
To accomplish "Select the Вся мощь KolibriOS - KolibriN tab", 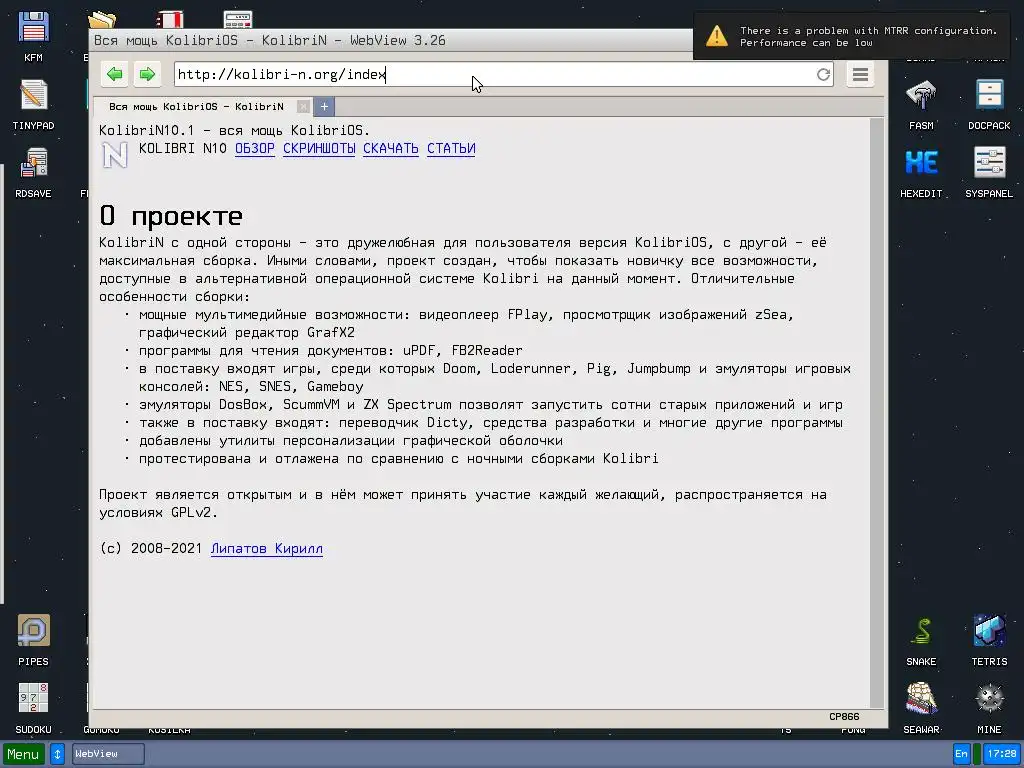I will 196,106.
